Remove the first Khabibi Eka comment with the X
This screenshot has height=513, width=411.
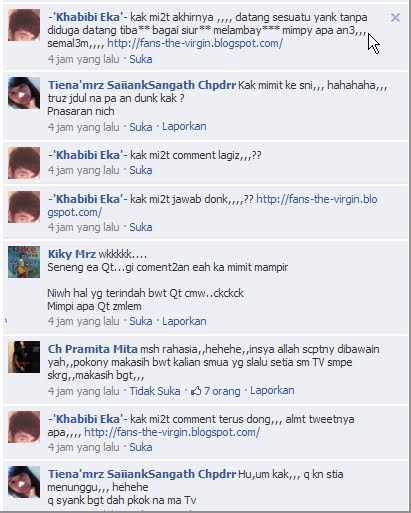click(395, 17)
